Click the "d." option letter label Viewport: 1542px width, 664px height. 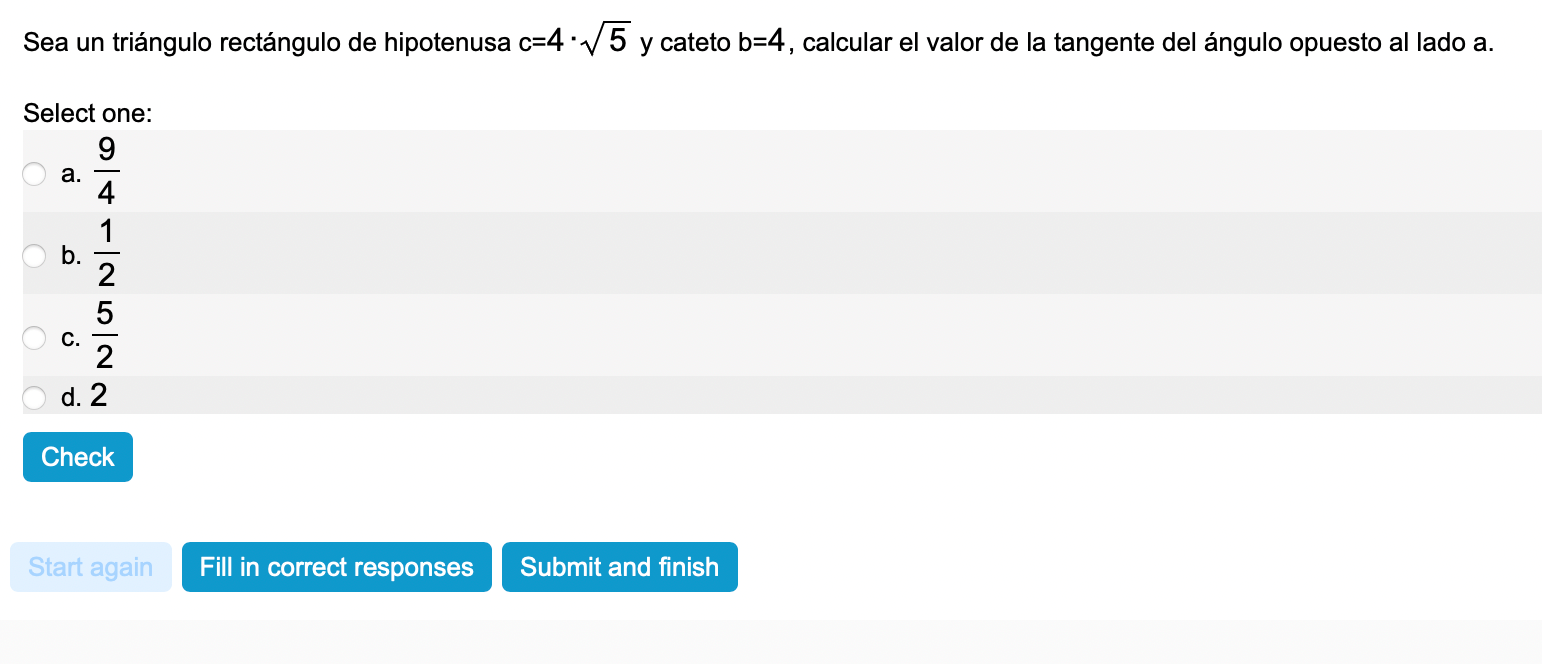pyautogui.click(x=71, y=398)
